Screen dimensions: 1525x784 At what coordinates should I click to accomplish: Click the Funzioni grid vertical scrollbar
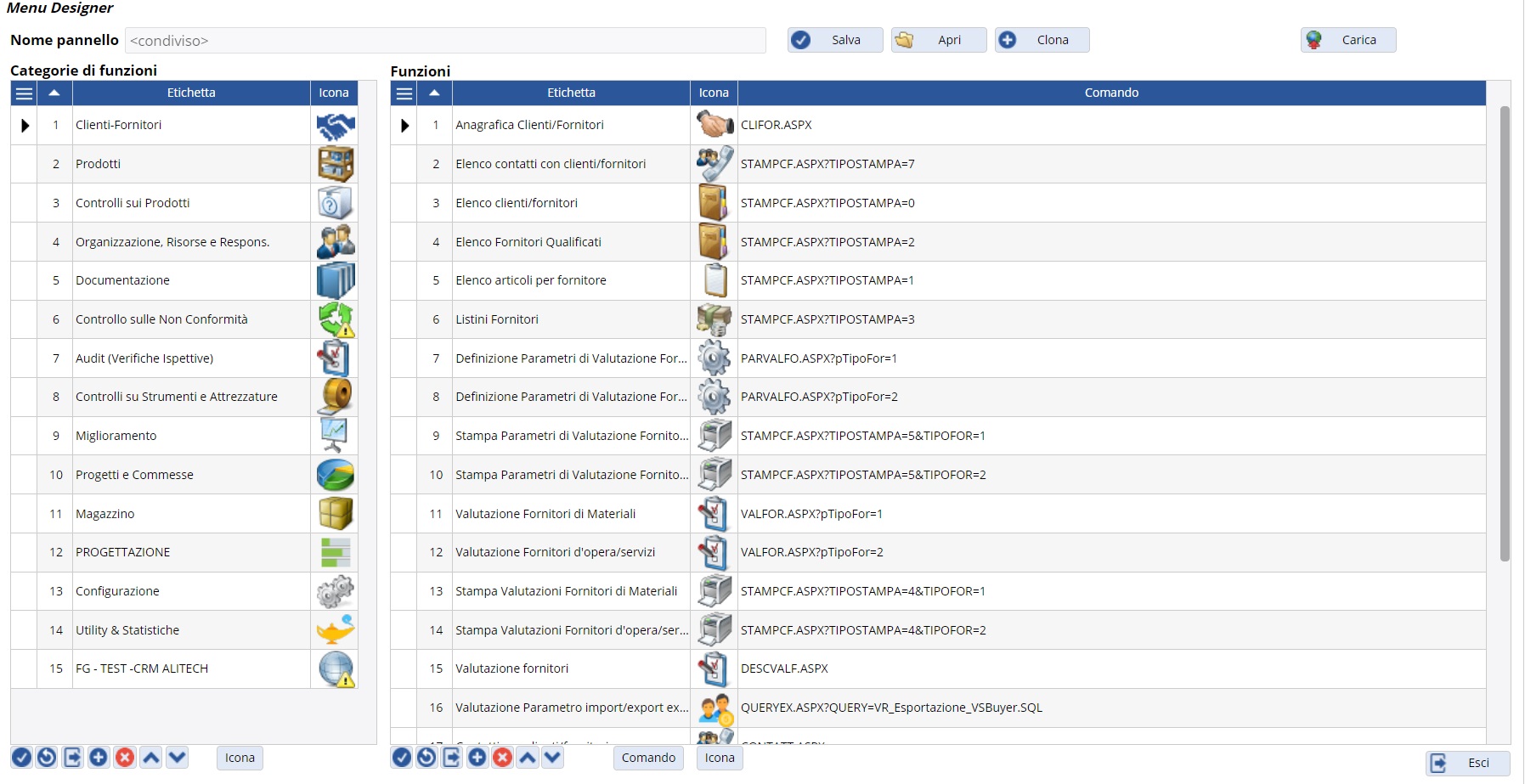[1505, 340]
